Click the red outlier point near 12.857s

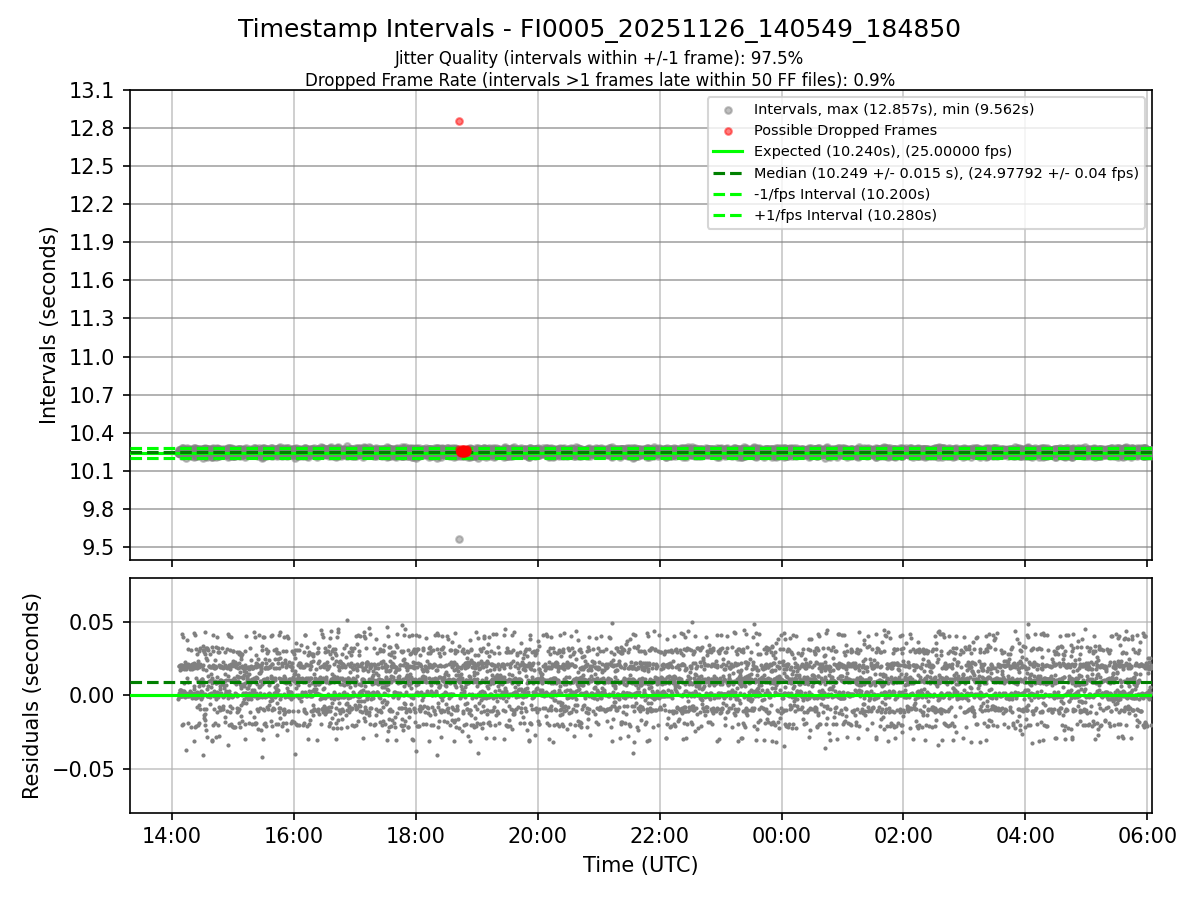[459, 121]
